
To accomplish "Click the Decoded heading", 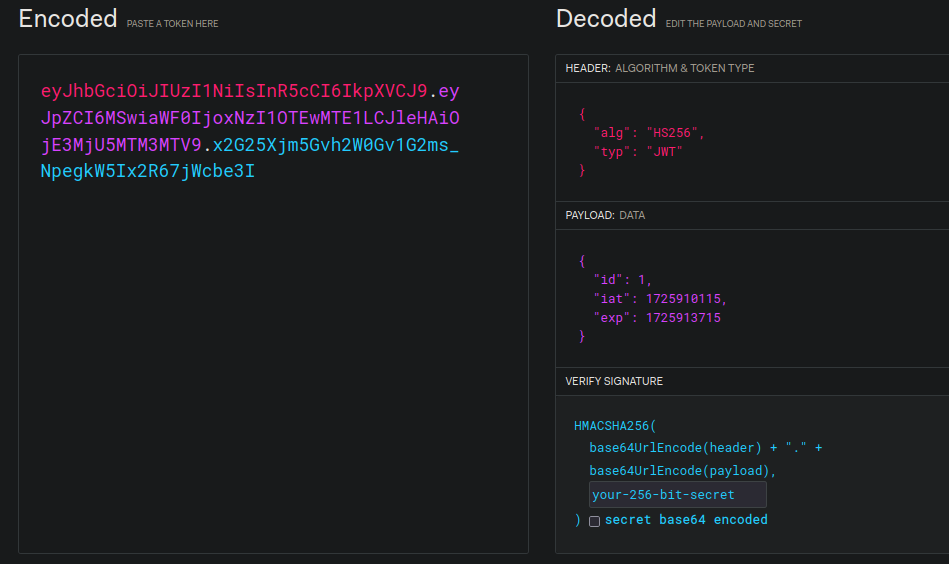I will tap(606, 18).
